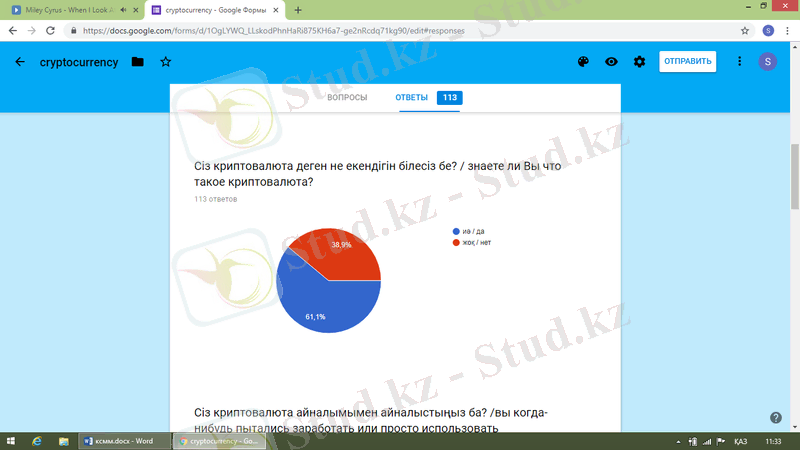Mute the Miley Cyrus tab audio icon
The image size is (800, 450).
click(x=123, y=10)
